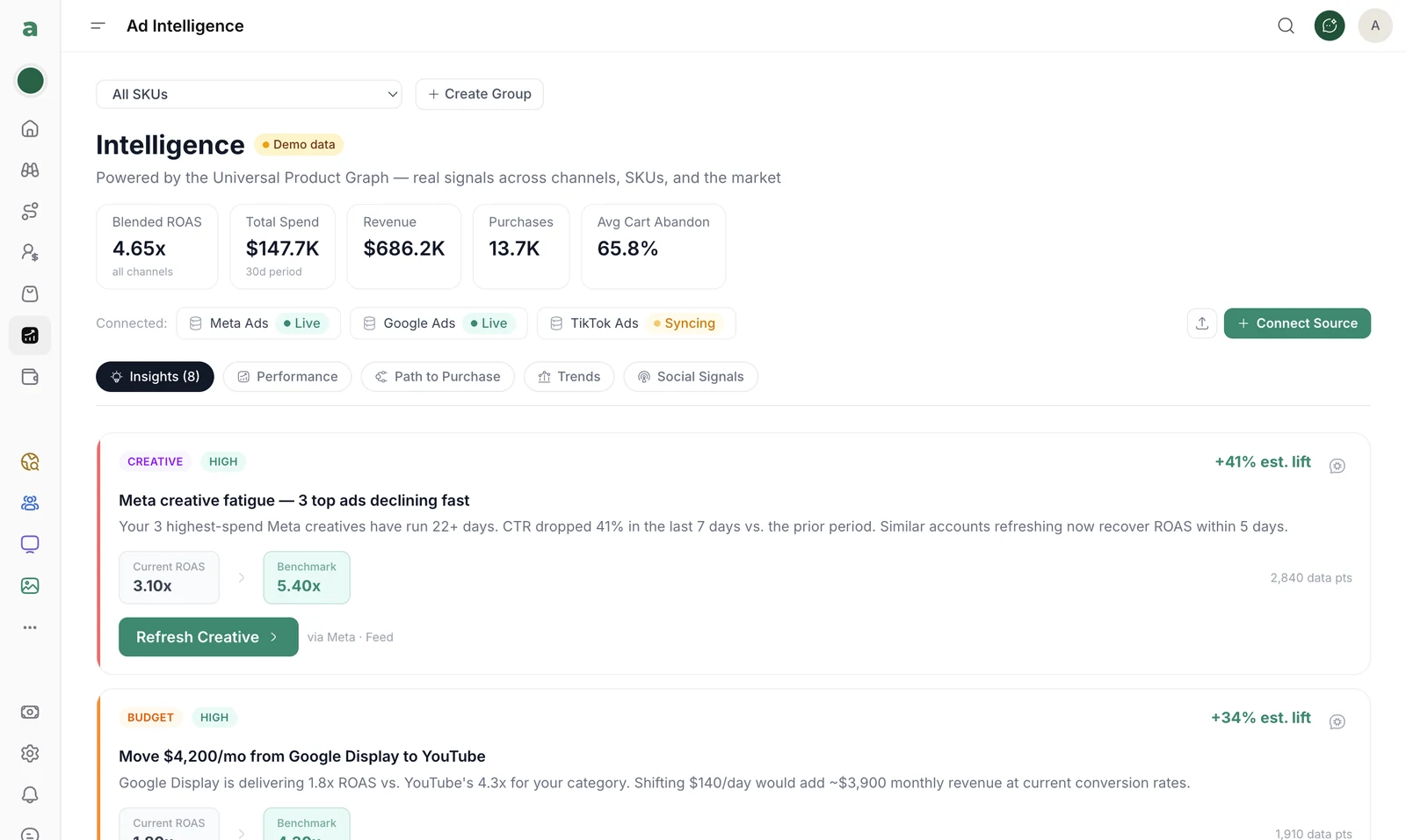Click the Create Group button
This screenshot has height=840, width=1406.
click(x=479, y=94)
